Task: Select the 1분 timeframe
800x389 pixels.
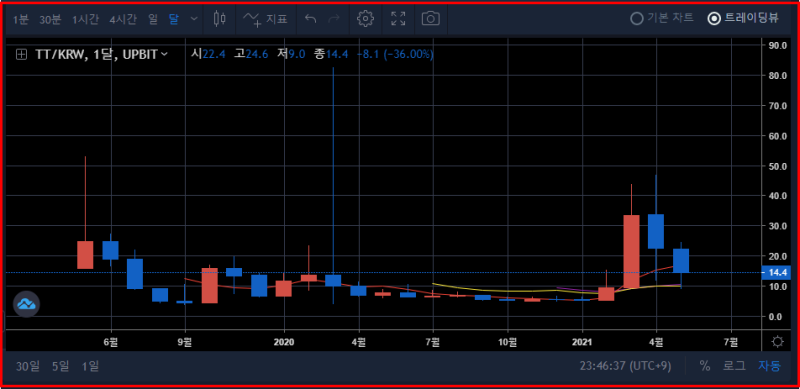Action: point(21,19)
